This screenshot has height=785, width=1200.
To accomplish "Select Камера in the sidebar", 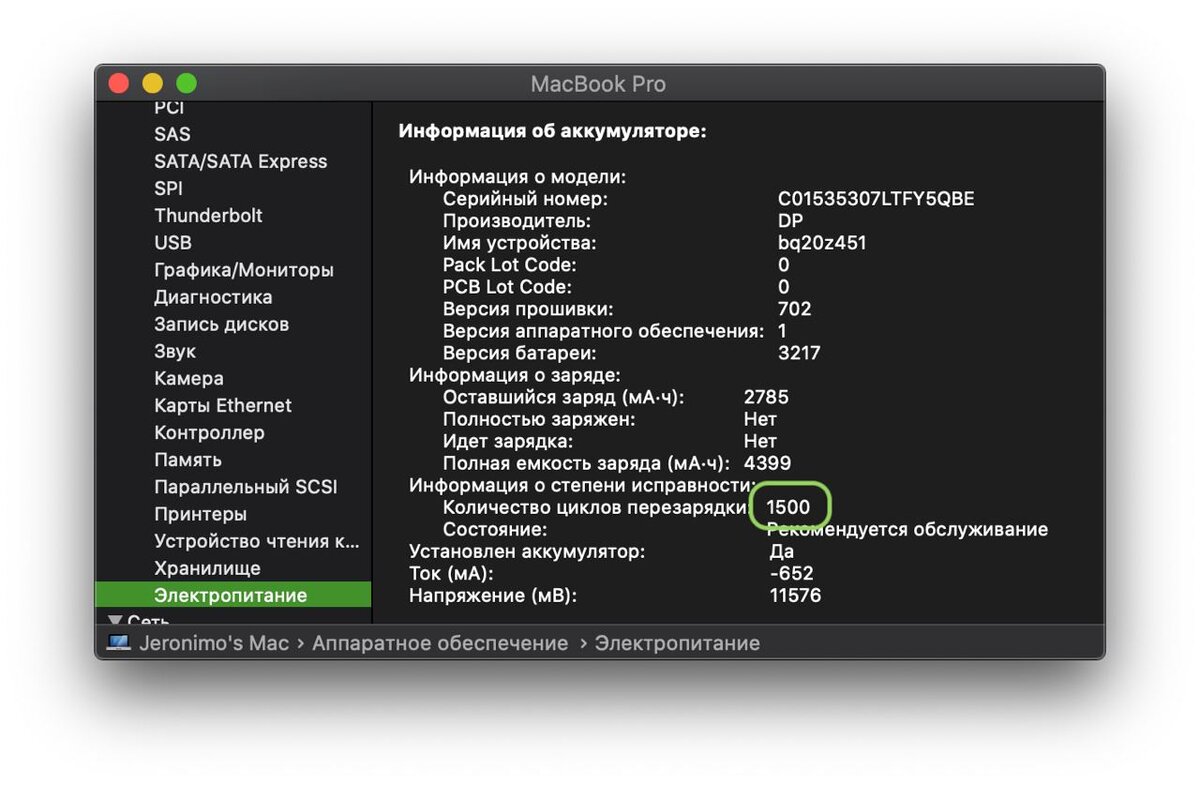I will (x=189, y=378).
